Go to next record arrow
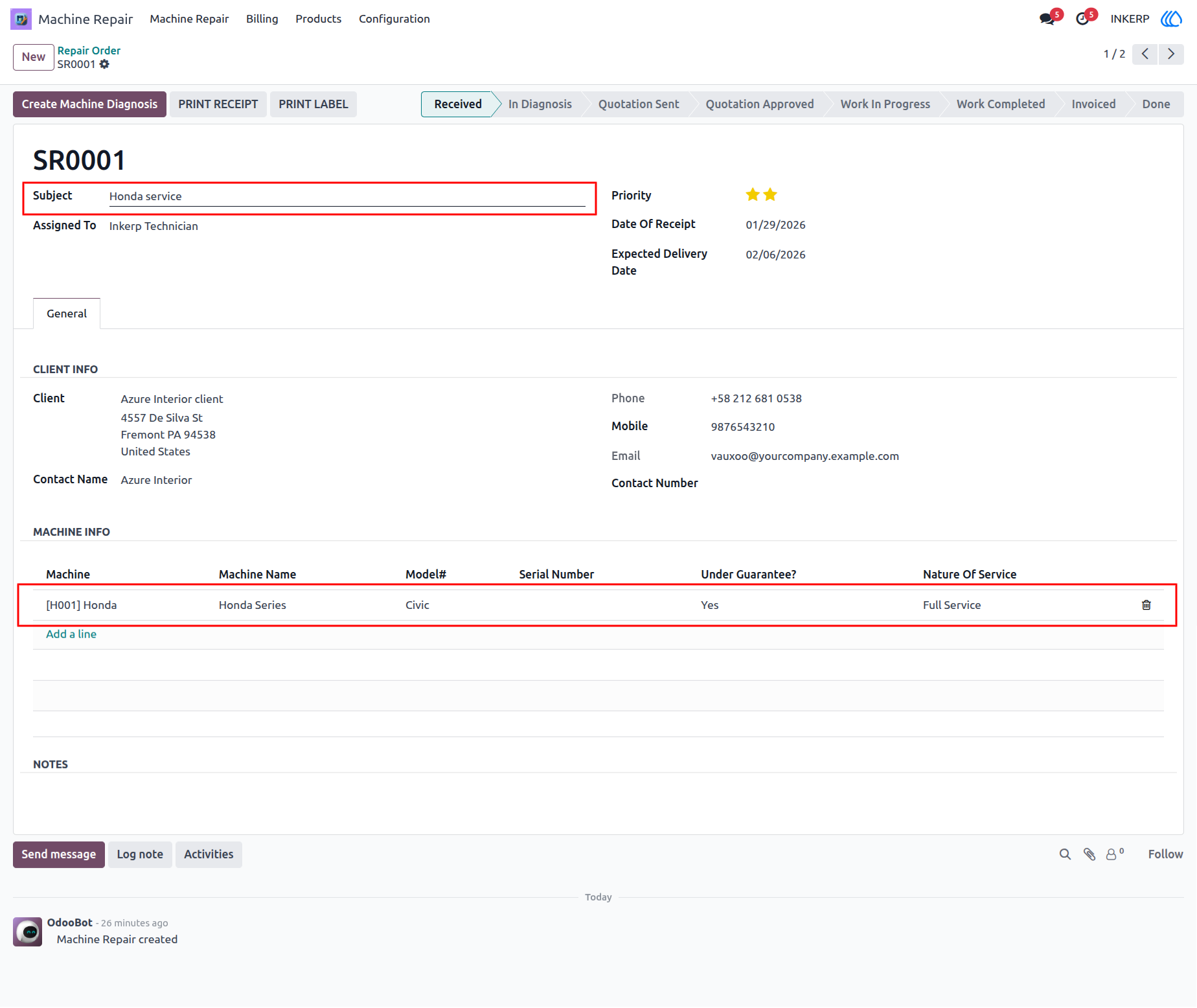The image size is (1197, 1008). coord(1171,54)
